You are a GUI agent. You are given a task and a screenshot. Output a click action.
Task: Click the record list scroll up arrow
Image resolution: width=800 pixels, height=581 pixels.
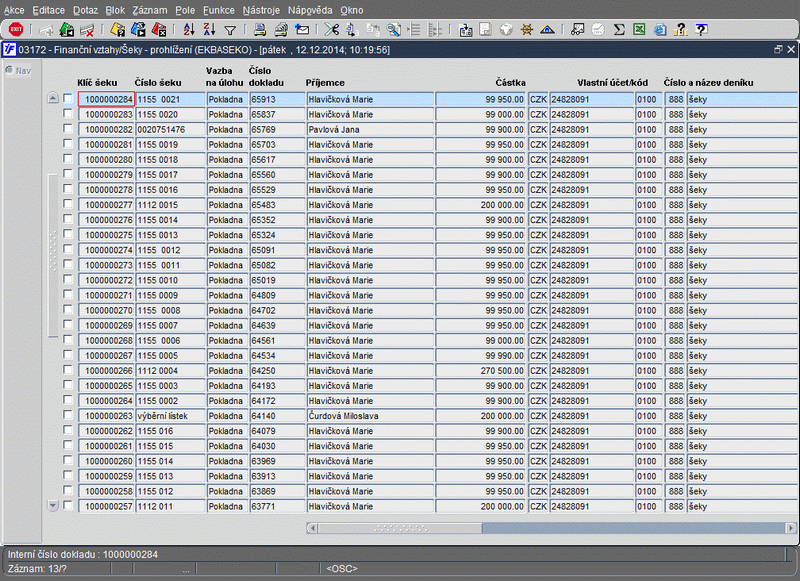coord(53,98)
